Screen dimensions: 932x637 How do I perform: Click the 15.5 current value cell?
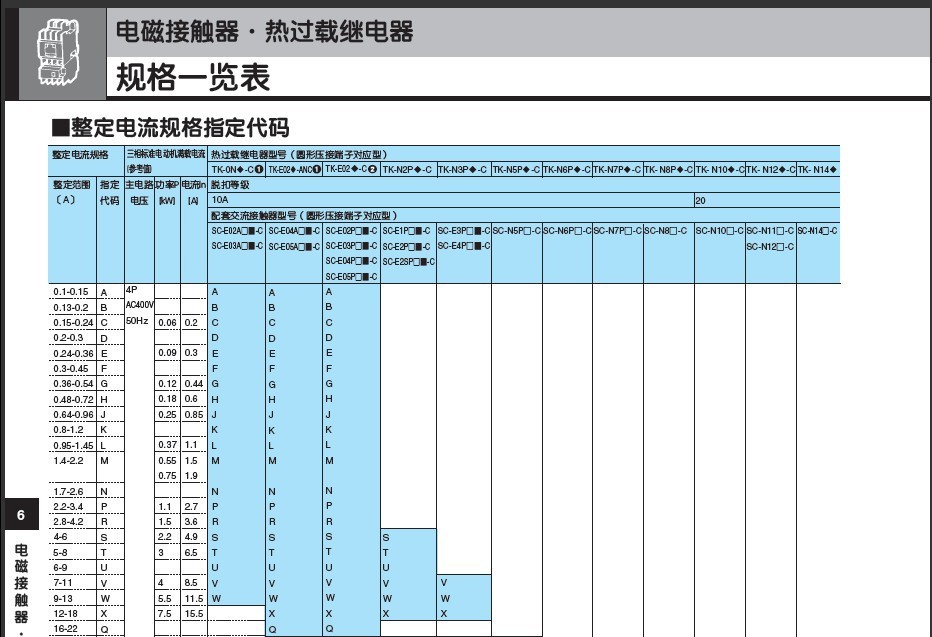(193, 613)
